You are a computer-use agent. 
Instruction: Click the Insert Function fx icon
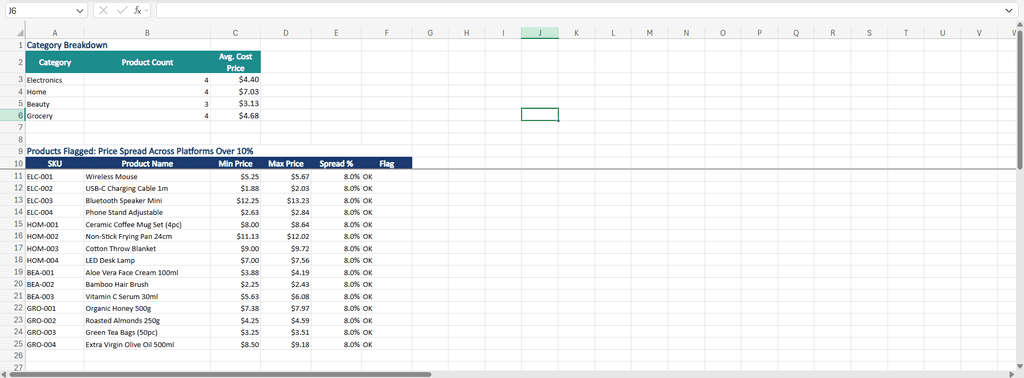138,10
